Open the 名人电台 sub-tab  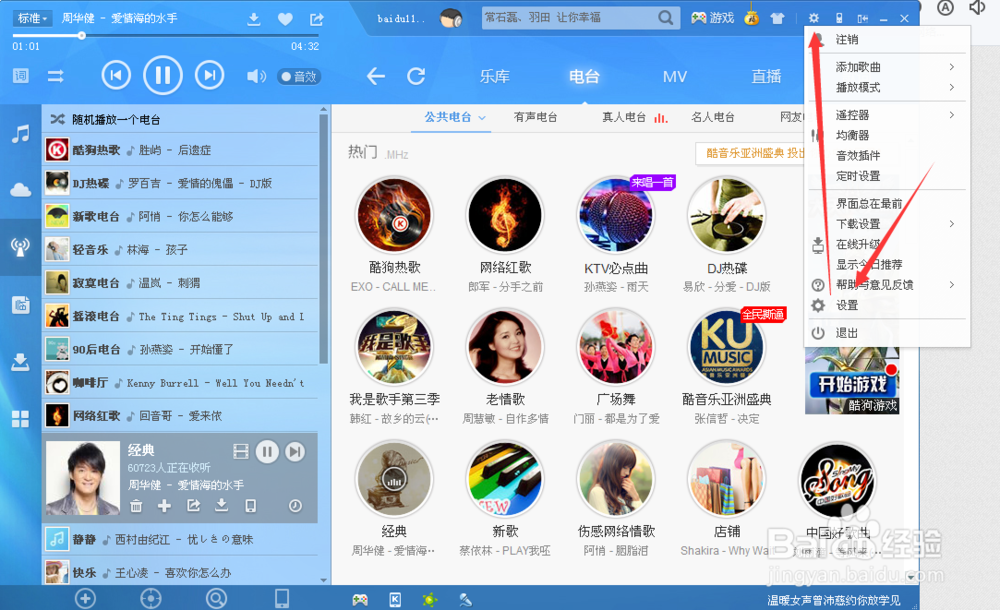(713, 117)
